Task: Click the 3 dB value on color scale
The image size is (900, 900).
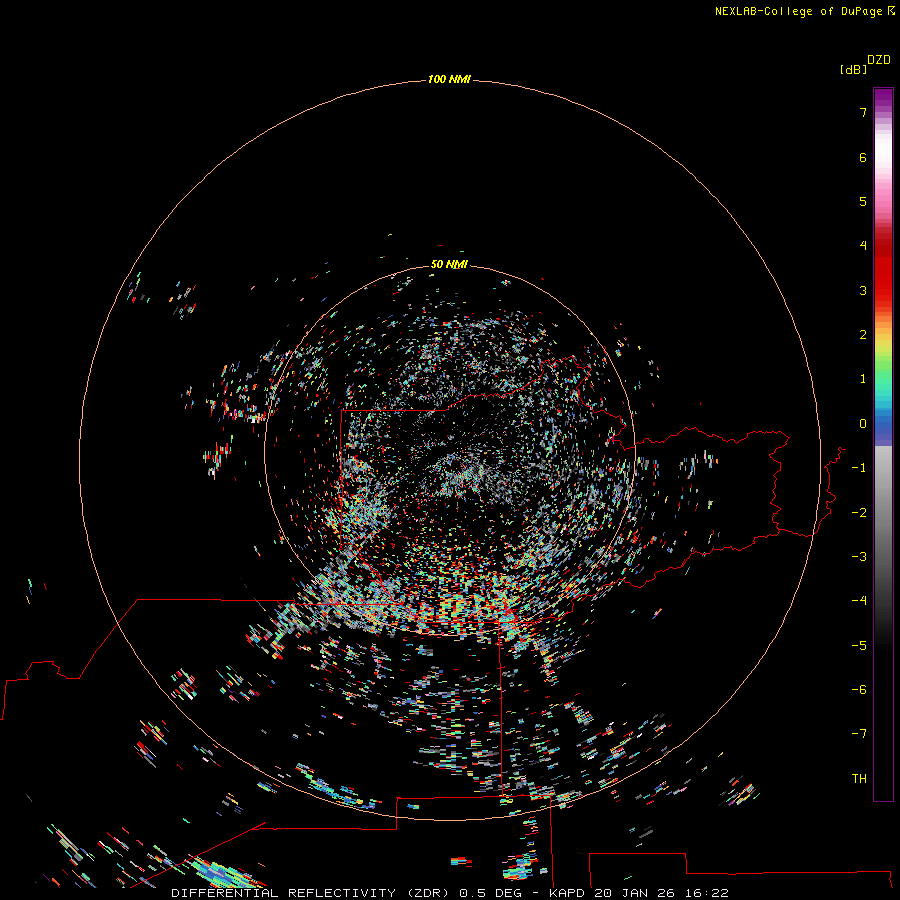Action: [863, 290]
